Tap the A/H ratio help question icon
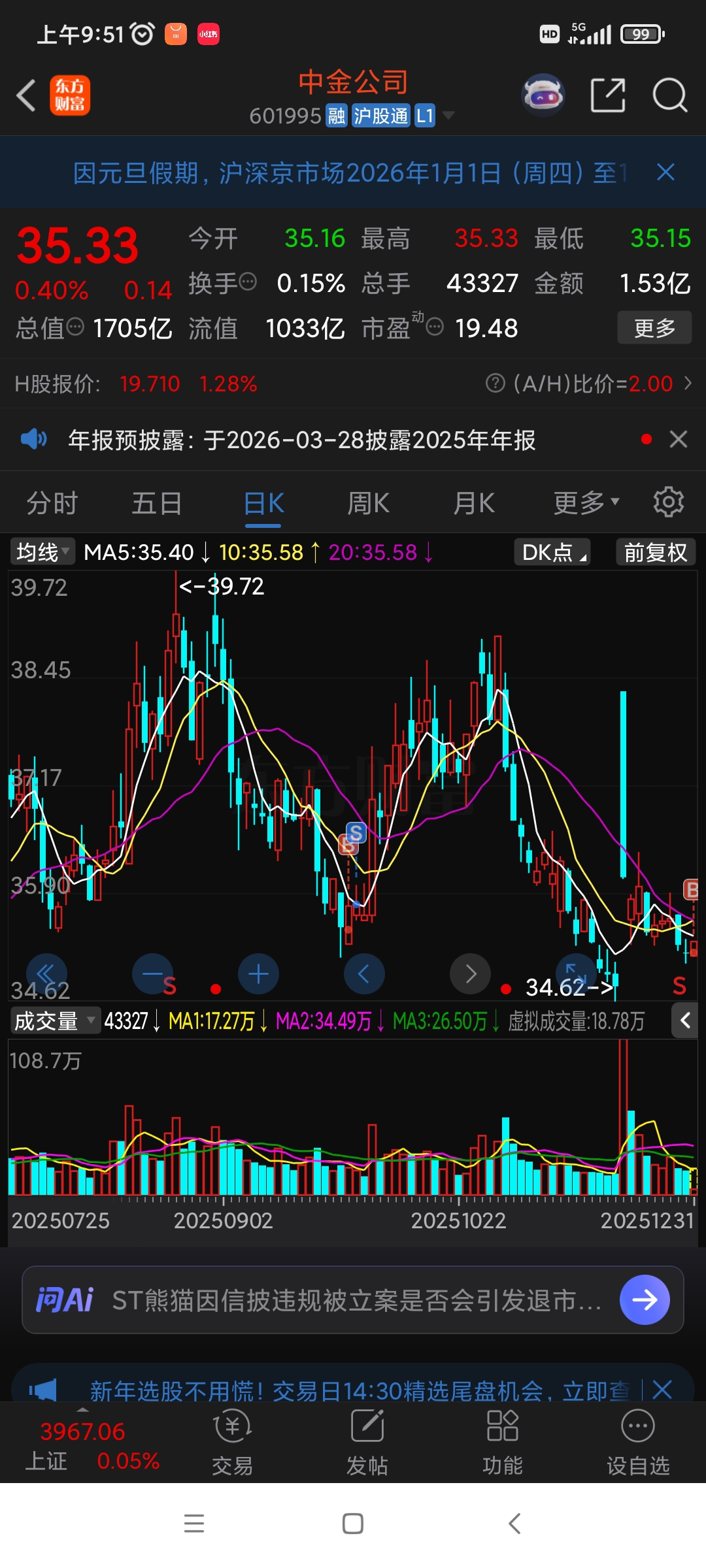 click(496, 383)
